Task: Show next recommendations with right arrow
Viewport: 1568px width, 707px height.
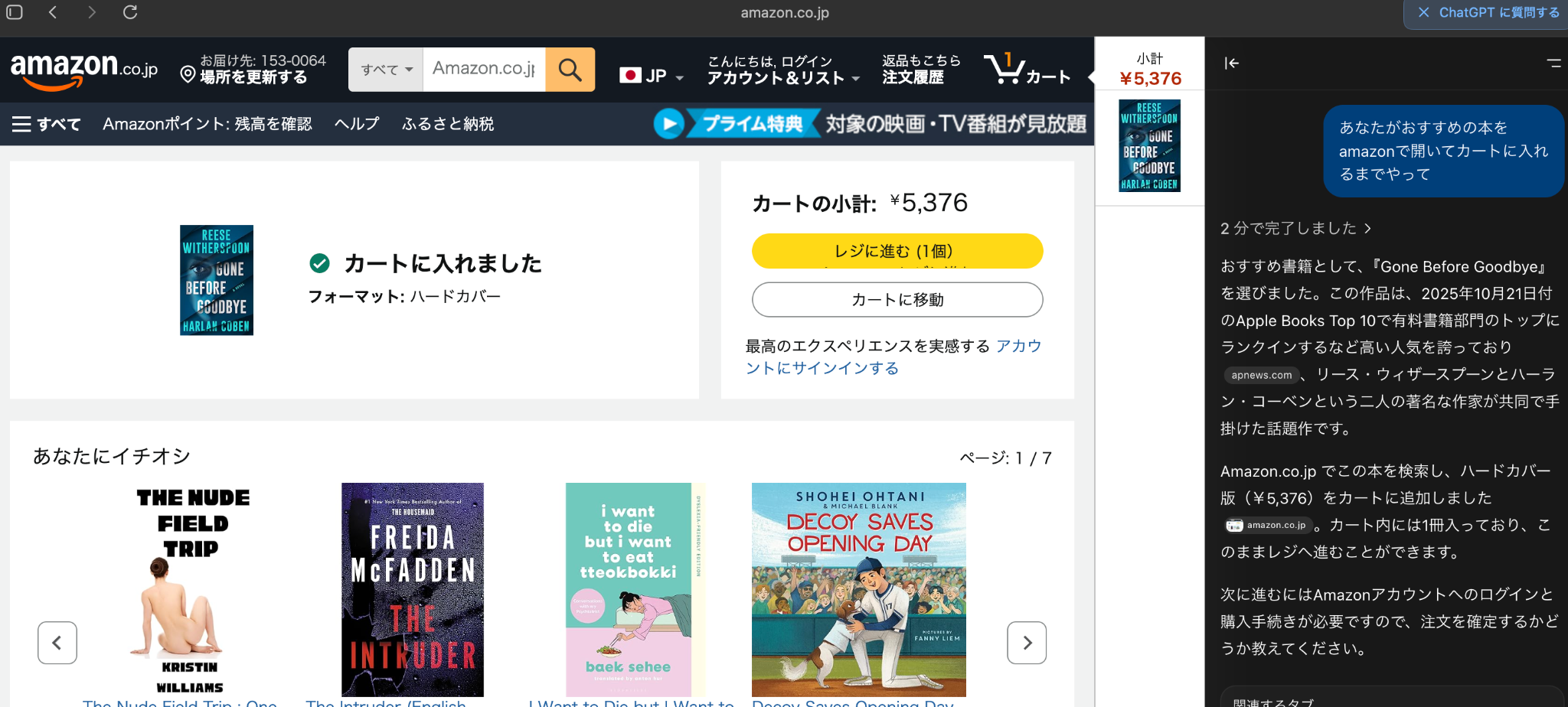Action: click(x=1027, y=643)
